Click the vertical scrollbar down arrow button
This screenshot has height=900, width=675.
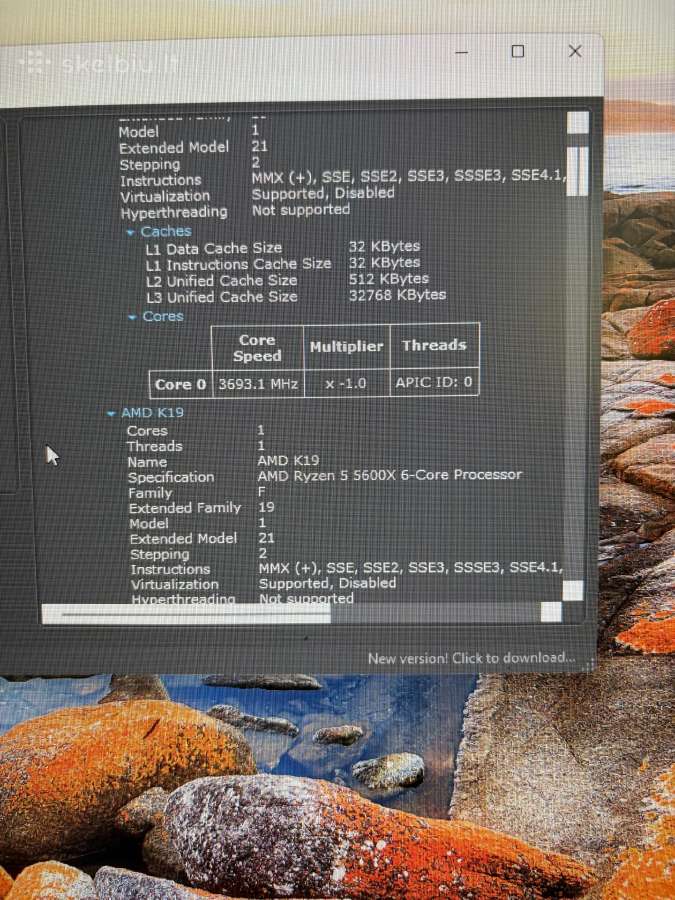(x=573, y=590)
